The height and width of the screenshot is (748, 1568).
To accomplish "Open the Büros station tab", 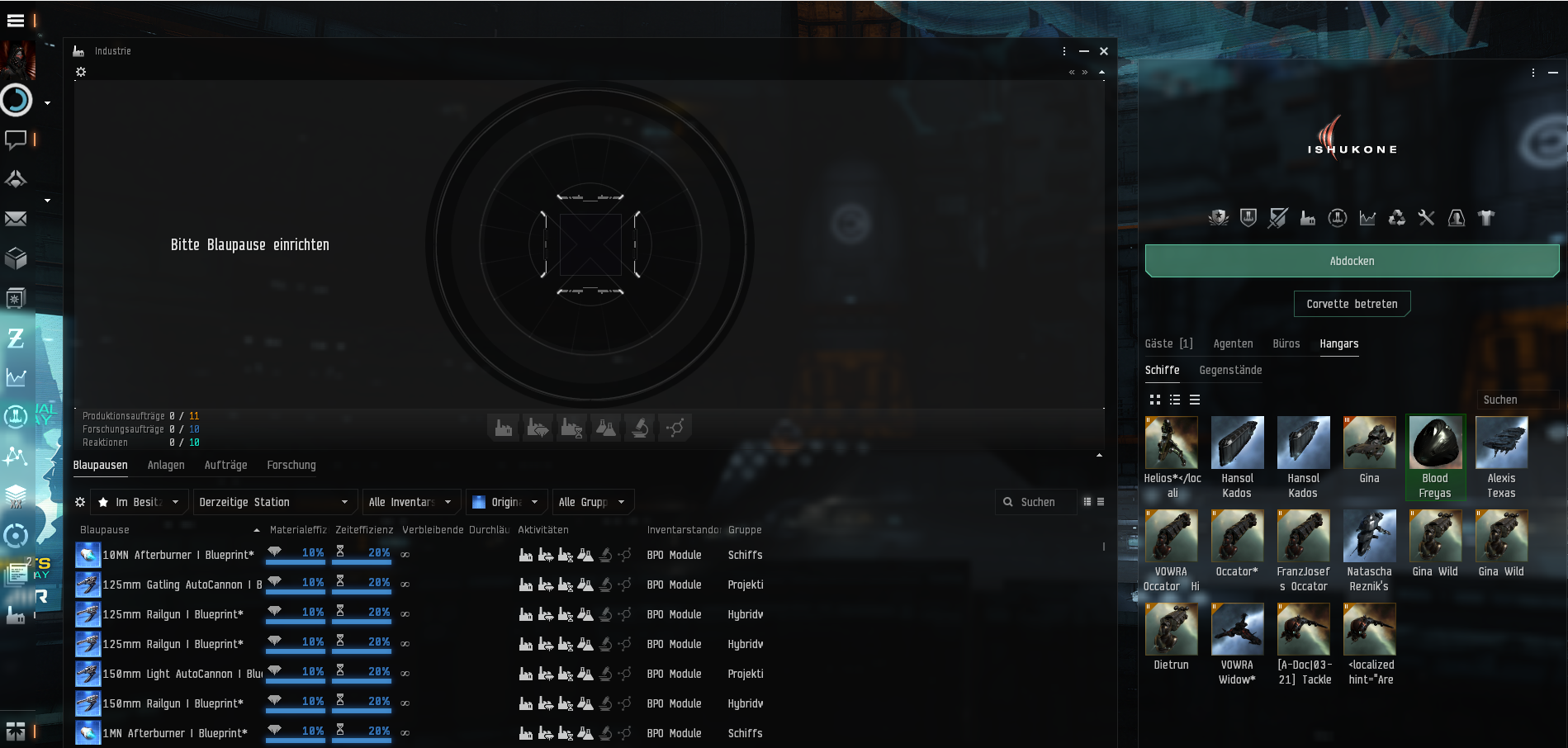I will tap(1286, 343).
